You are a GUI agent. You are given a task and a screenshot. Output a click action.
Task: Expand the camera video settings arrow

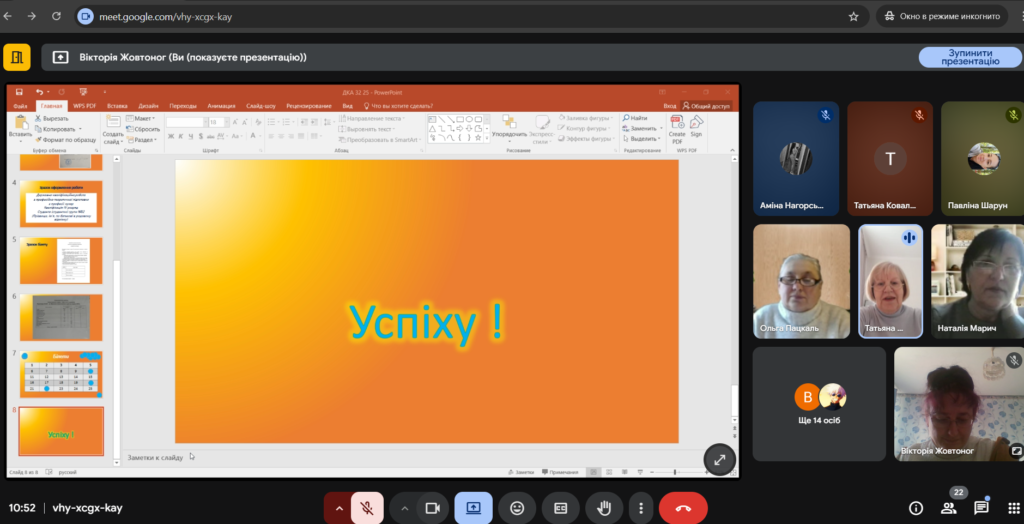pyautogui.click(x=404, y=508)
